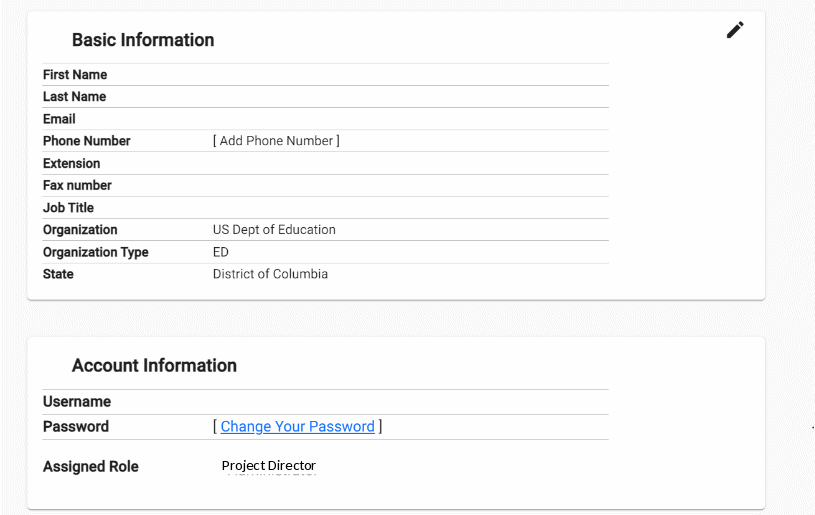Click the Phone Number row label
This screenshot has height=515, width=815.
86,141
